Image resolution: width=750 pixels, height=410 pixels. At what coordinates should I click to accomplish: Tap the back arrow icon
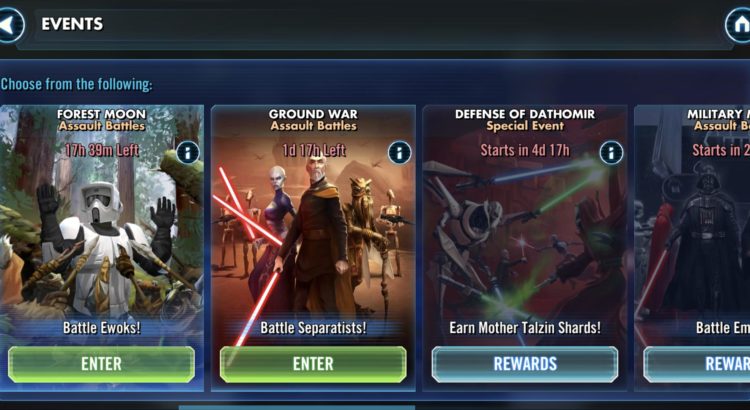(x=10, y=25)
